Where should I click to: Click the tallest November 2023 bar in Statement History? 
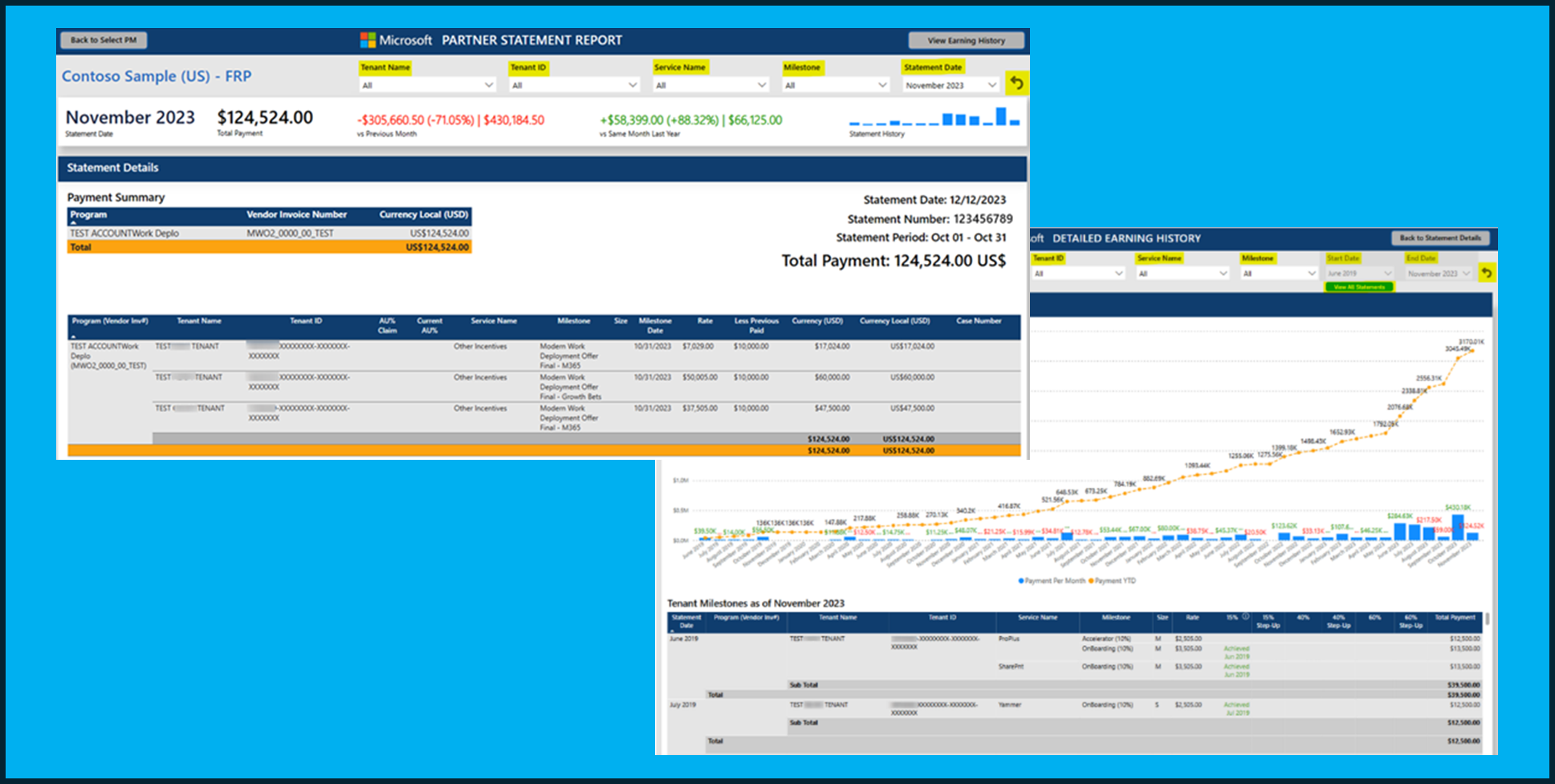(1000, 117)
